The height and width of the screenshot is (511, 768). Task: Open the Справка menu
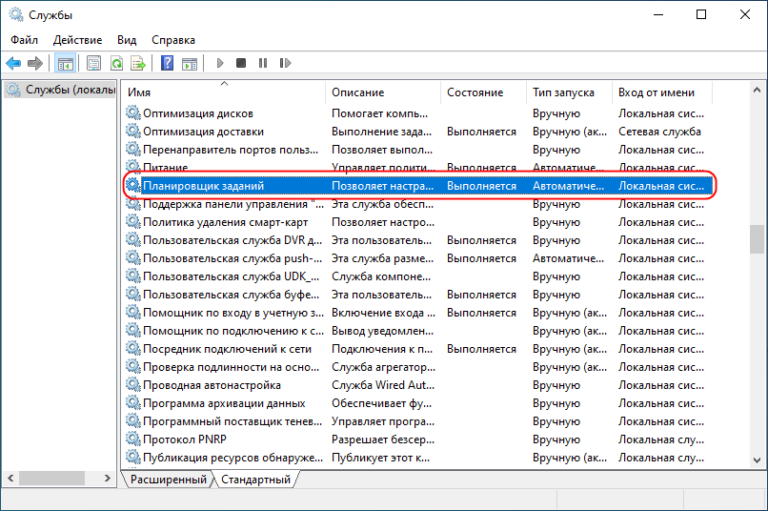pos(173,39)
